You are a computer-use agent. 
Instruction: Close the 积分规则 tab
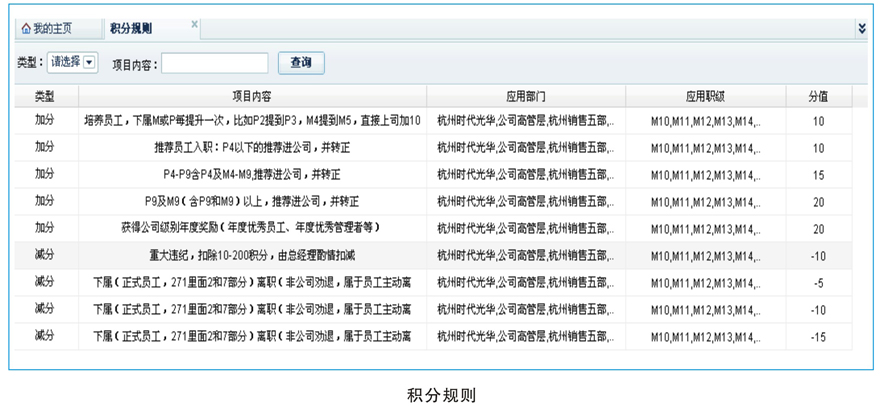pyautogui.click(x=194, y=24)
